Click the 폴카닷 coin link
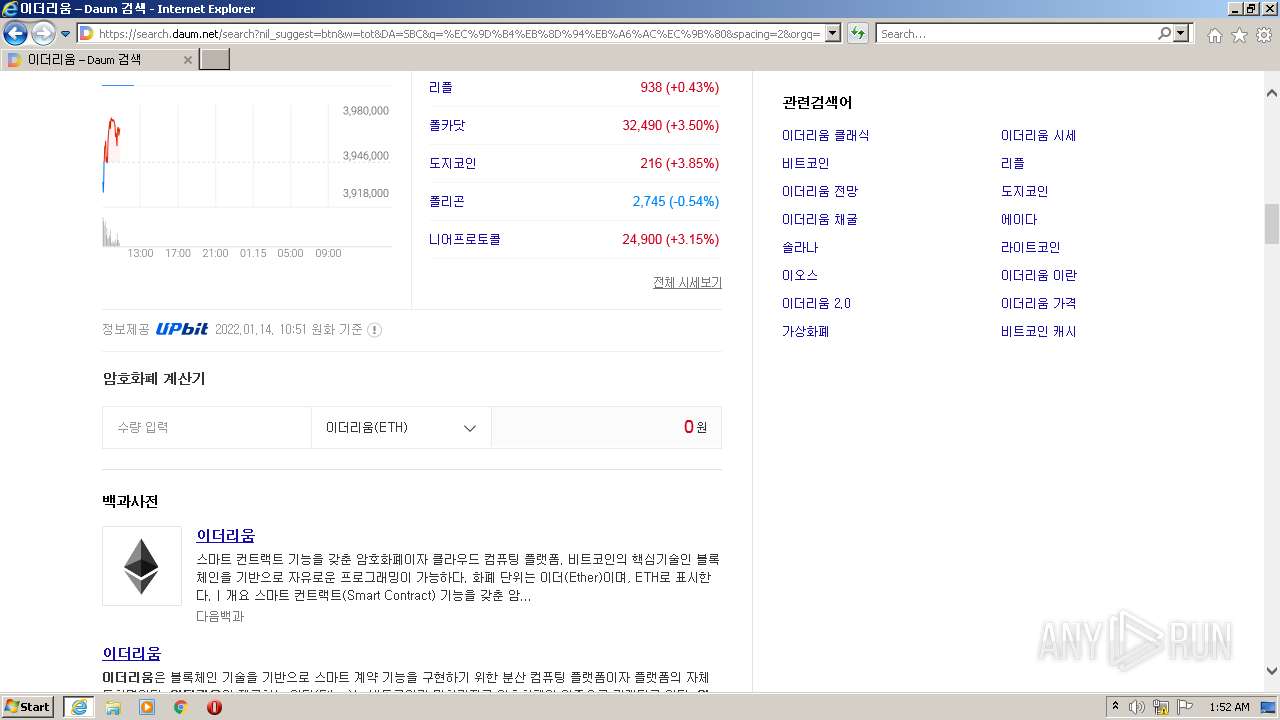The width and height of the screenshot is (1280, 720). [x=447, y=125]
